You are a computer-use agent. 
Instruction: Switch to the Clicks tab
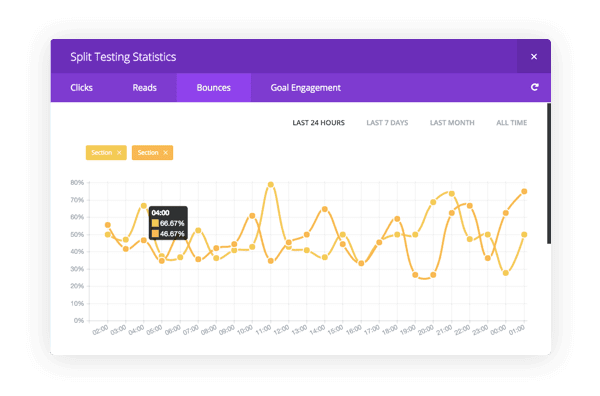click(82, 88)
